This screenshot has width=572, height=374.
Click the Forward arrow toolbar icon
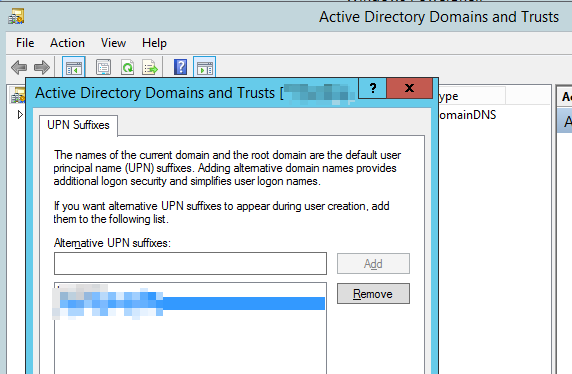point(42,68)
